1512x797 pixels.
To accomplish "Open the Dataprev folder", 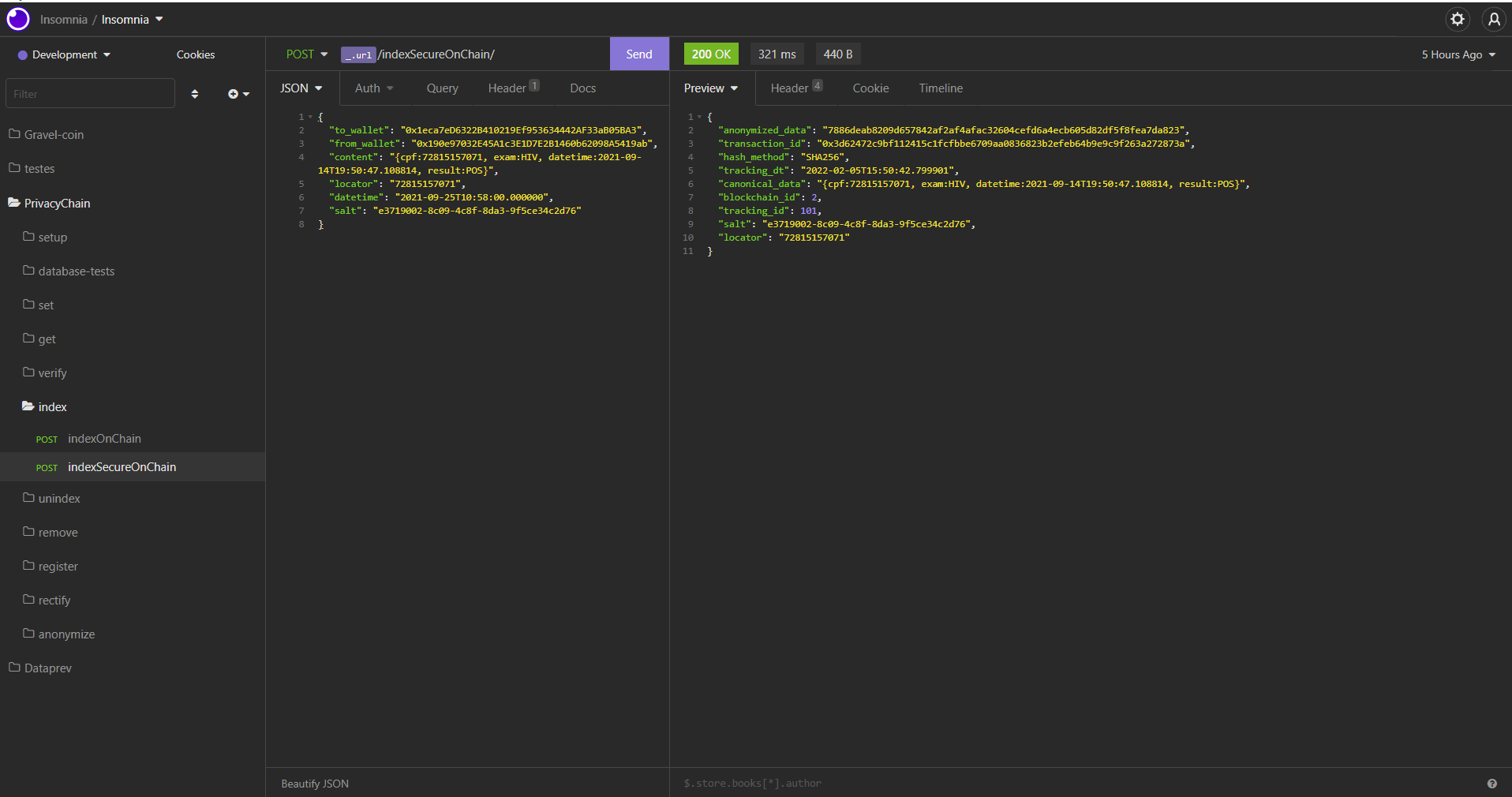I will (47, 668).
